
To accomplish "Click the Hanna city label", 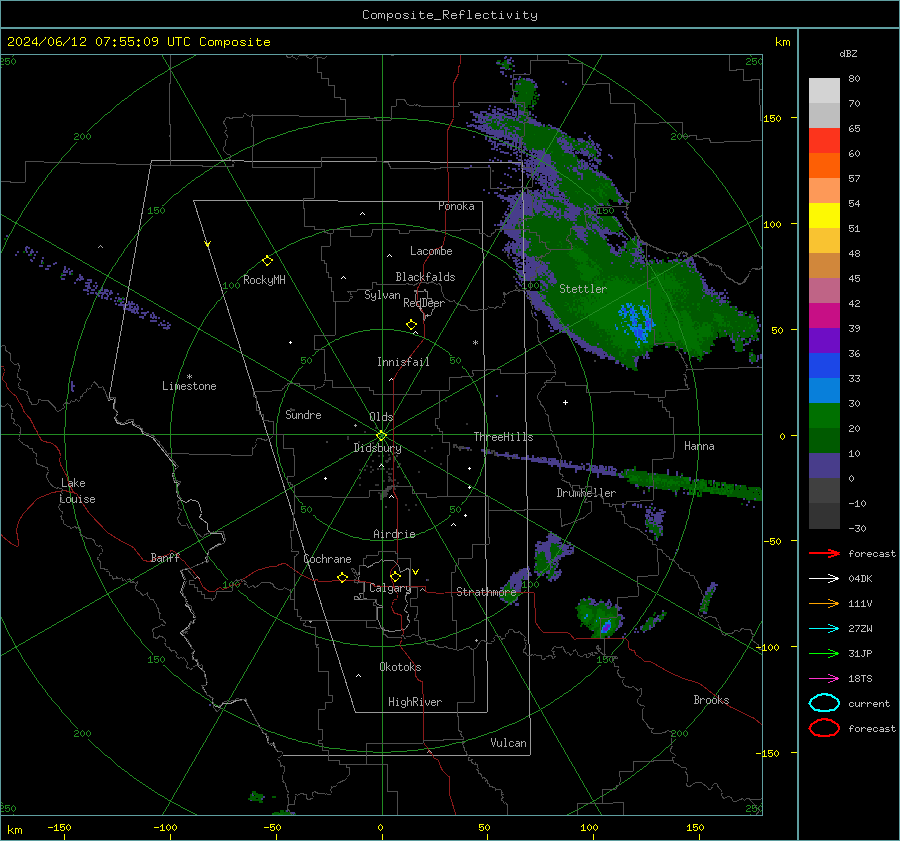I will [699, 446].
